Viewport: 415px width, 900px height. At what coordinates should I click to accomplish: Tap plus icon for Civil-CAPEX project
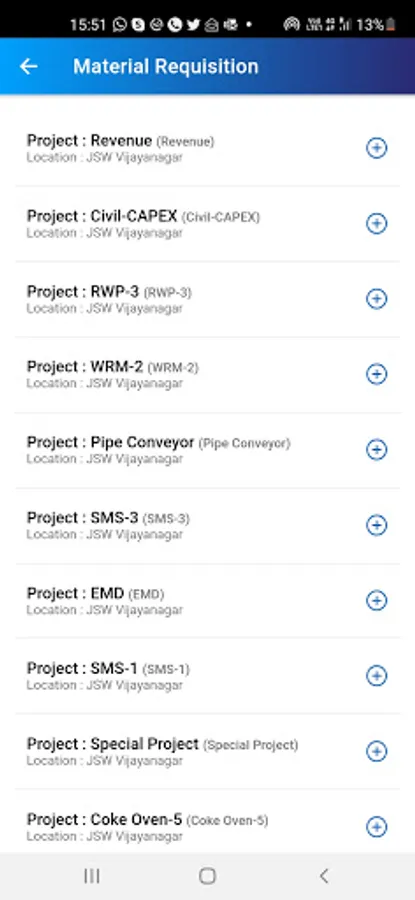(377, 223)
